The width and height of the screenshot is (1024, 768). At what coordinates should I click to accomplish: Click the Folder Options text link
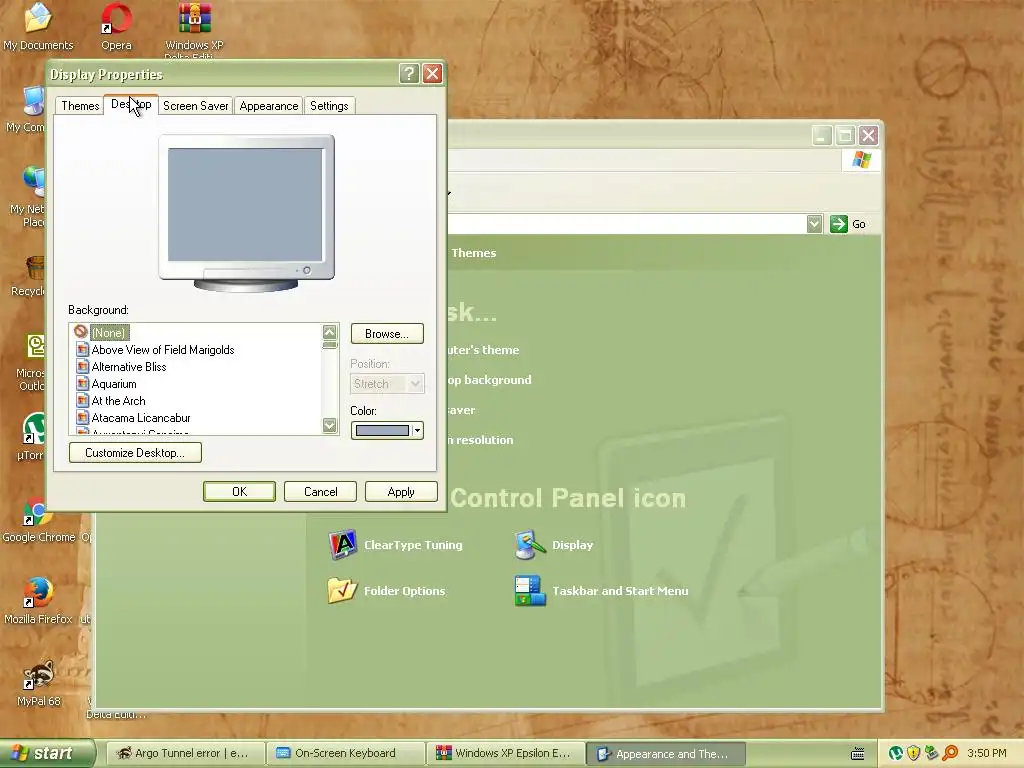[404, 591]
